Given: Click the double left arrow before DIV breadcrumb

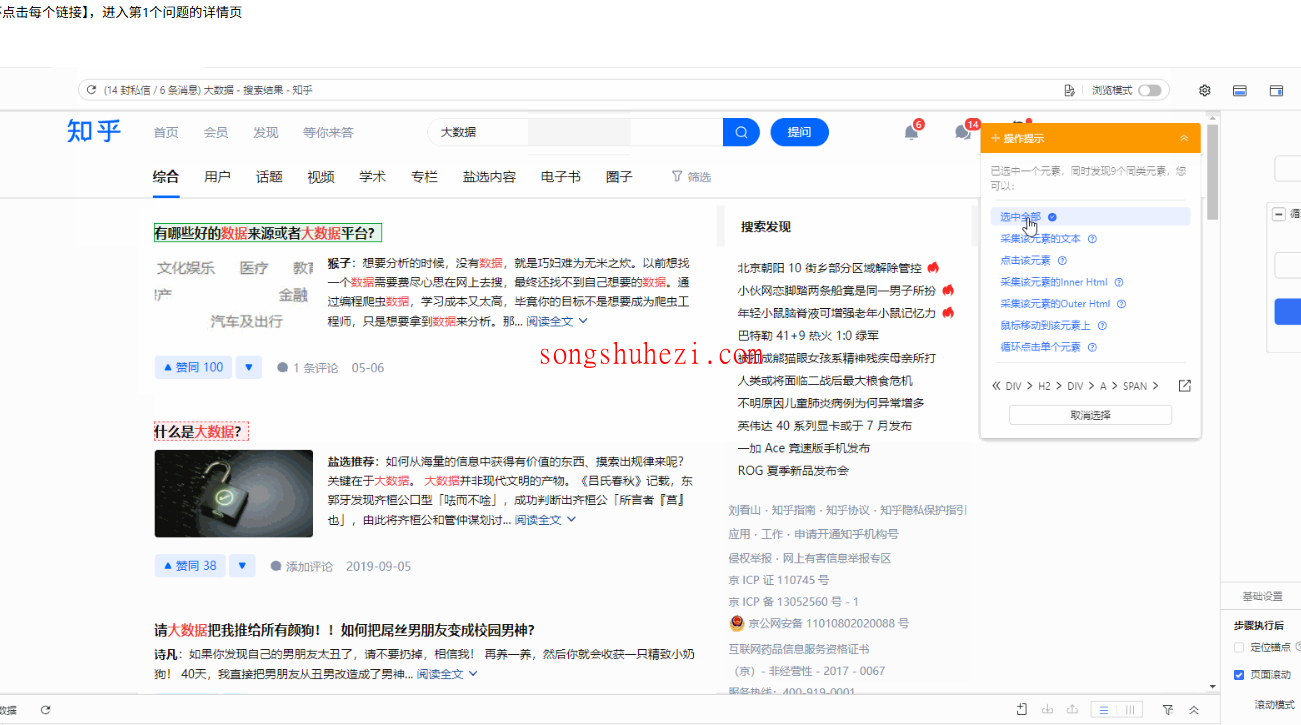Looking at the screenshot, I should pyautogui.click(x=996, y=386).
